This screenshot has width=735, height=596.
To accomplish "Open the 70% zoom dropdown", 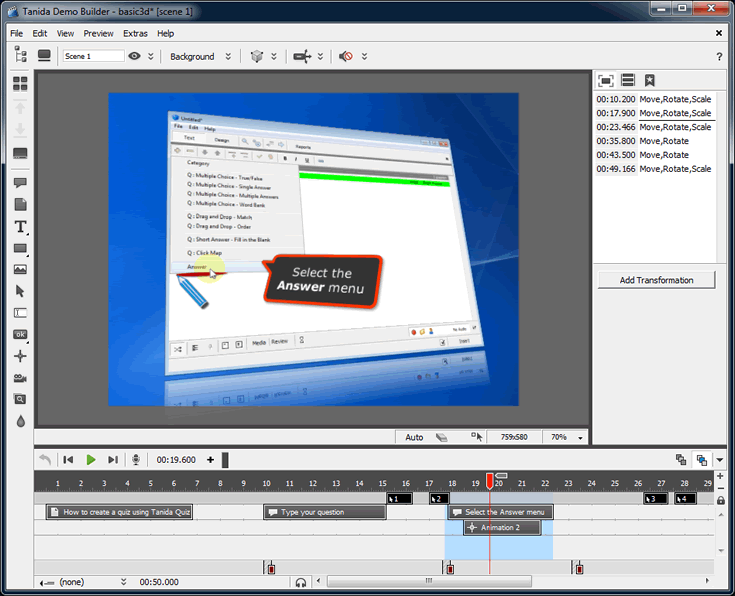I will tap(580, 438).
